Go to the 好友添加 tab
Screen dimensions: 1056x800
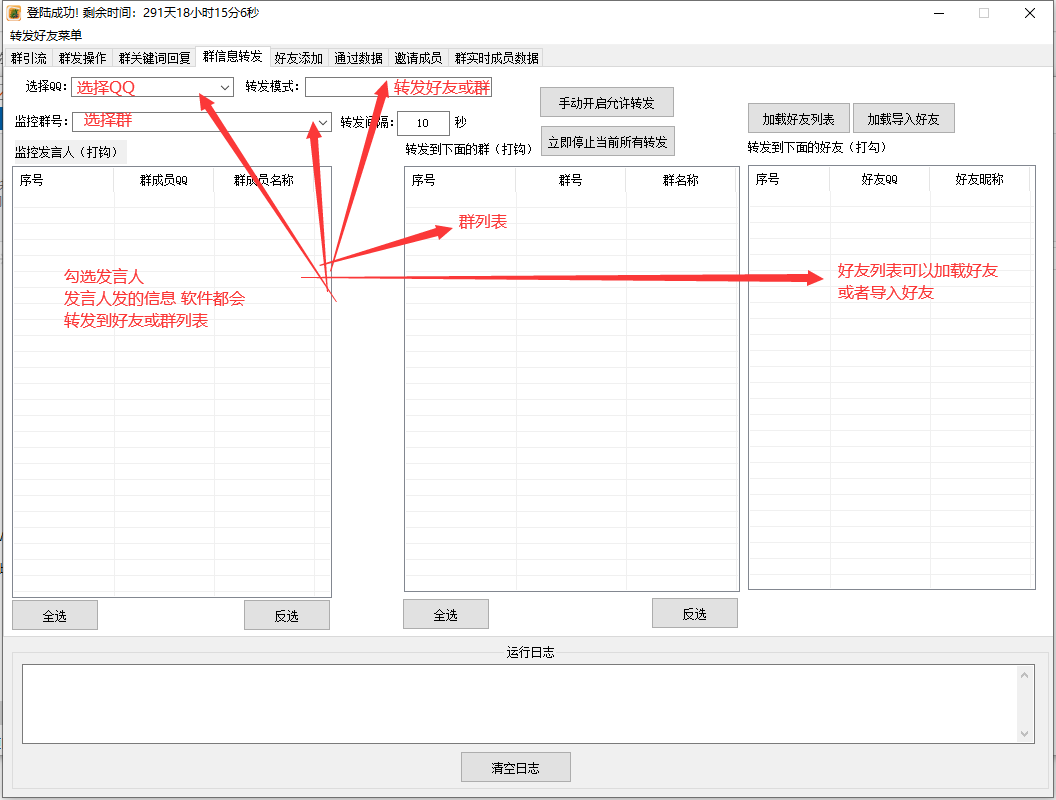[x=298, y=58]
